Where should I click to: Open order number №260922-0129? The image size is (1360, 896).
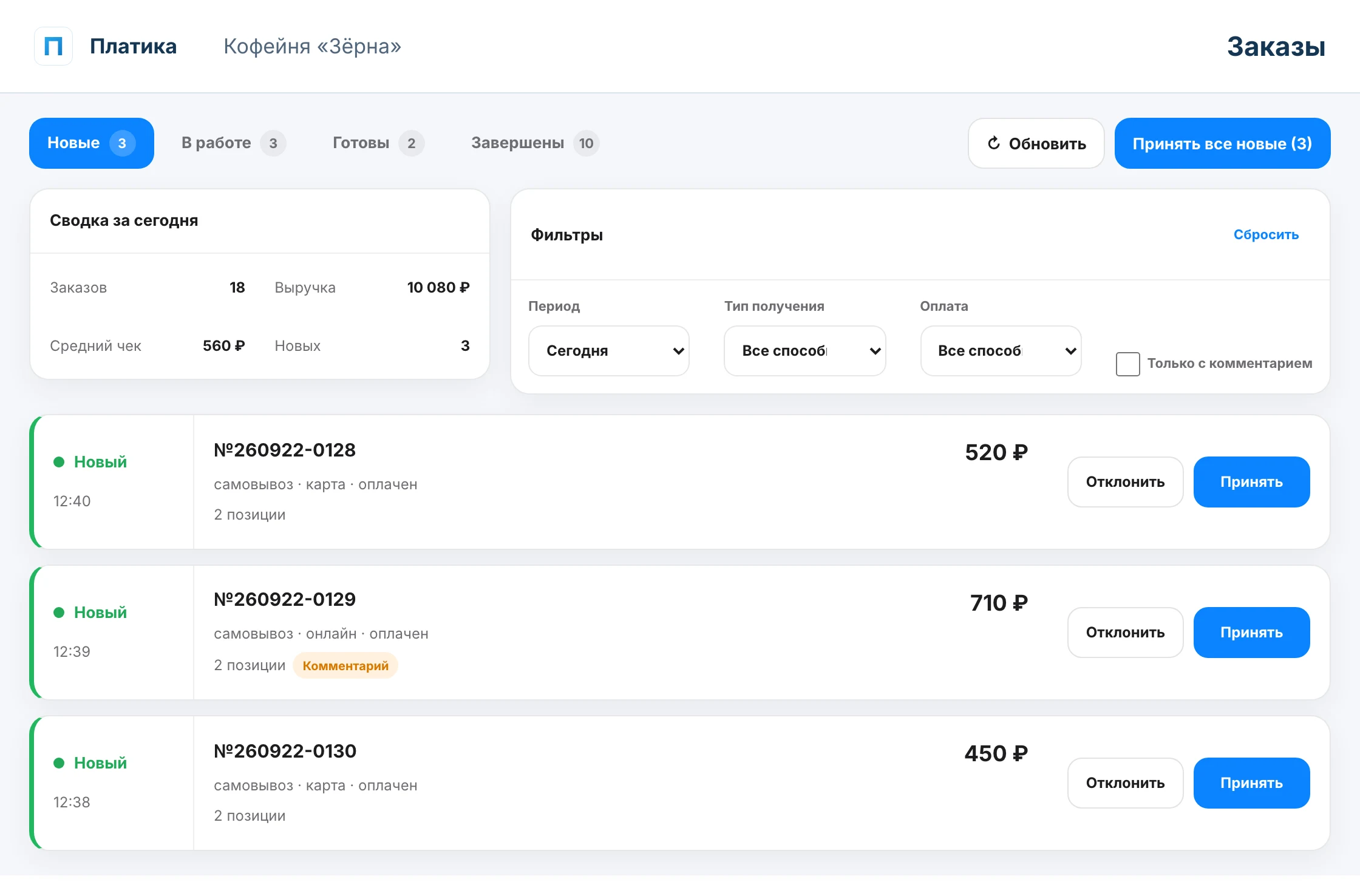pyautogui.click(x=285, y=600)
